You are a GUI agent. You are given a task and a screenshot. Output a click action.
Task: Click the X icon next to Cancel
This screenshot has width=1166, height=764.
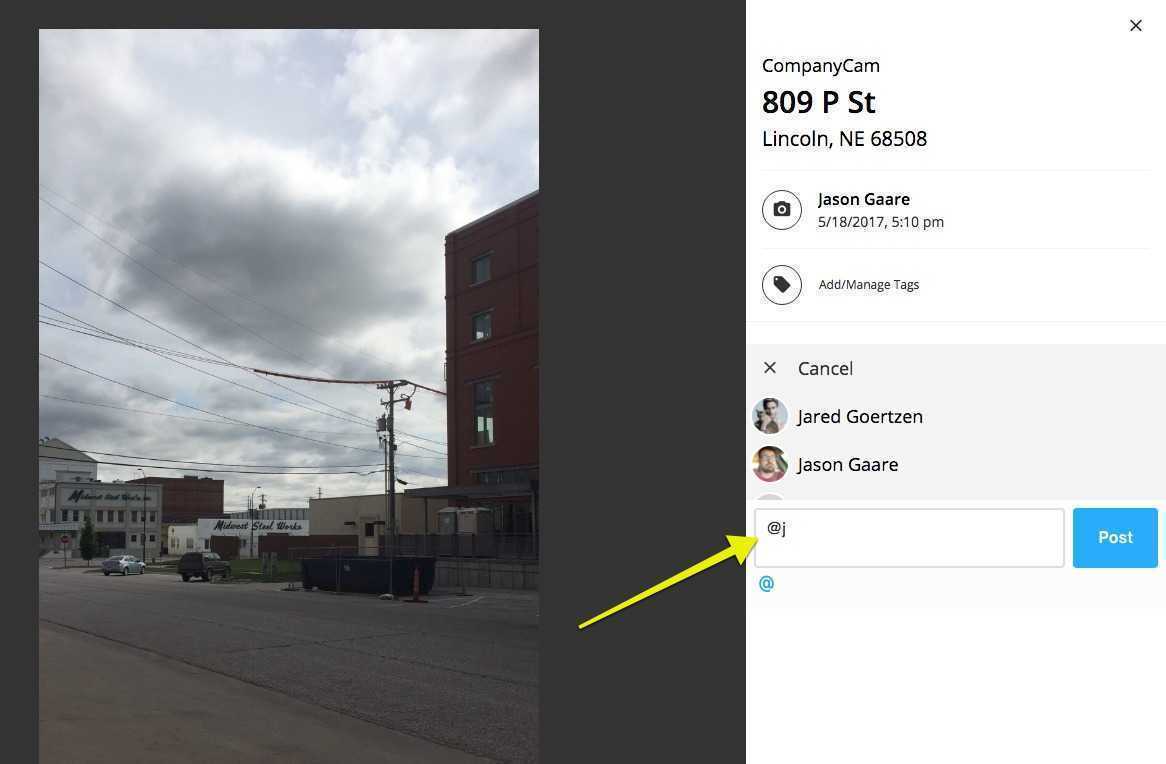(x=770, y=367)
